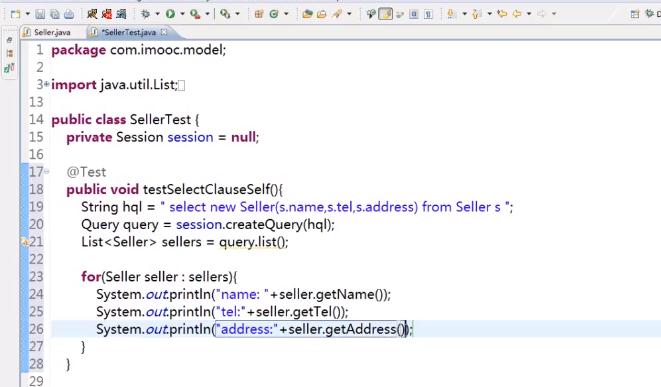This screenshot has width=661, height=387.
Task: Click the External Tools chain-link icon
Action: tap(225, 14)
